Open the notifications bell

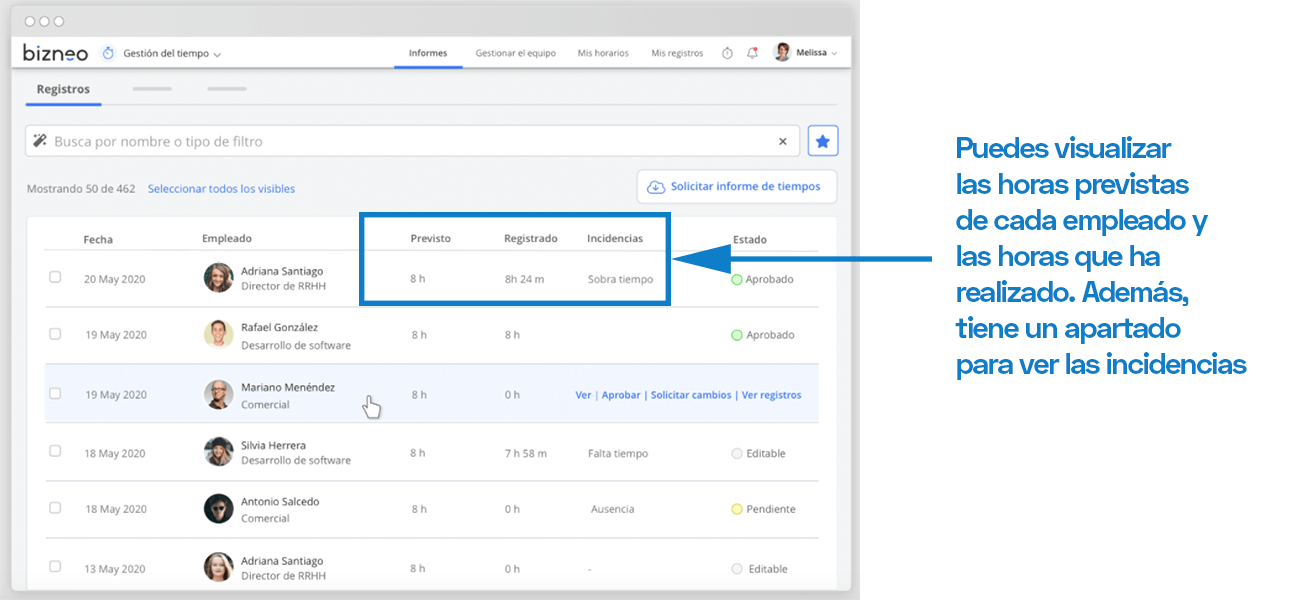tap(752, 53)
